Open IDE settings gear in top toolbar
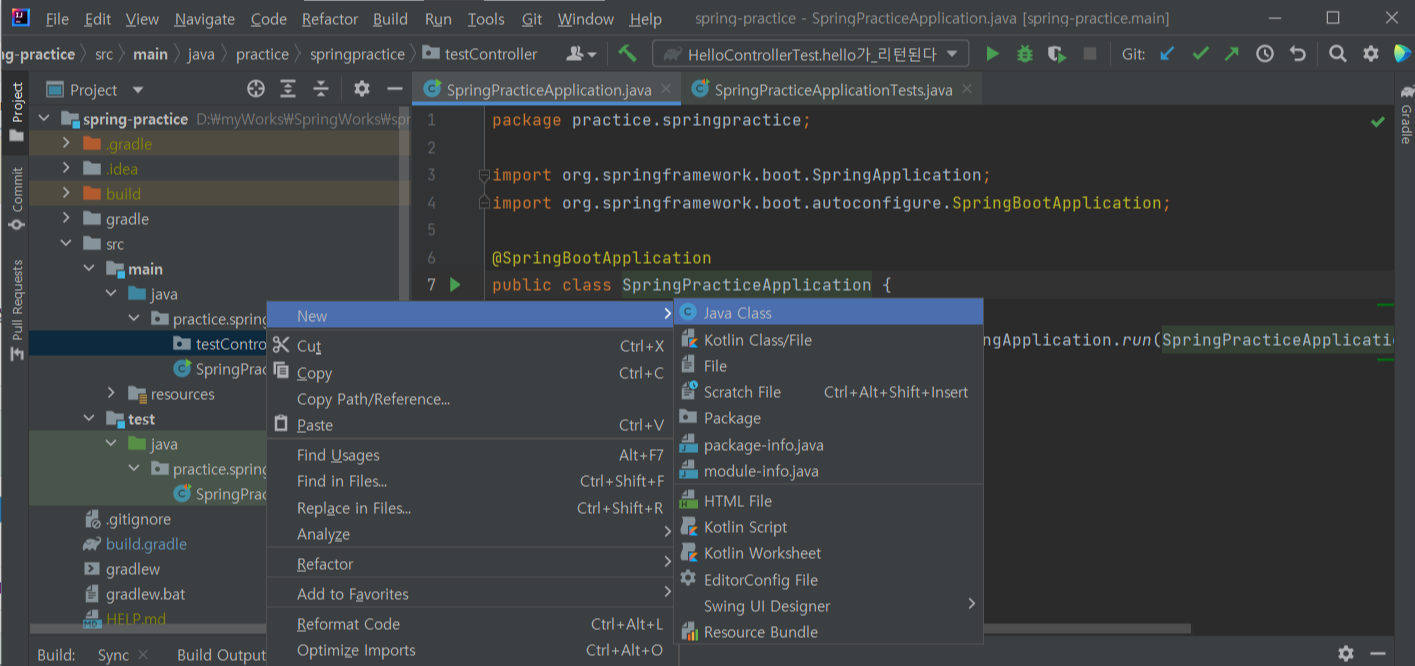The image size is (1415, 666). pos(1371,54)
